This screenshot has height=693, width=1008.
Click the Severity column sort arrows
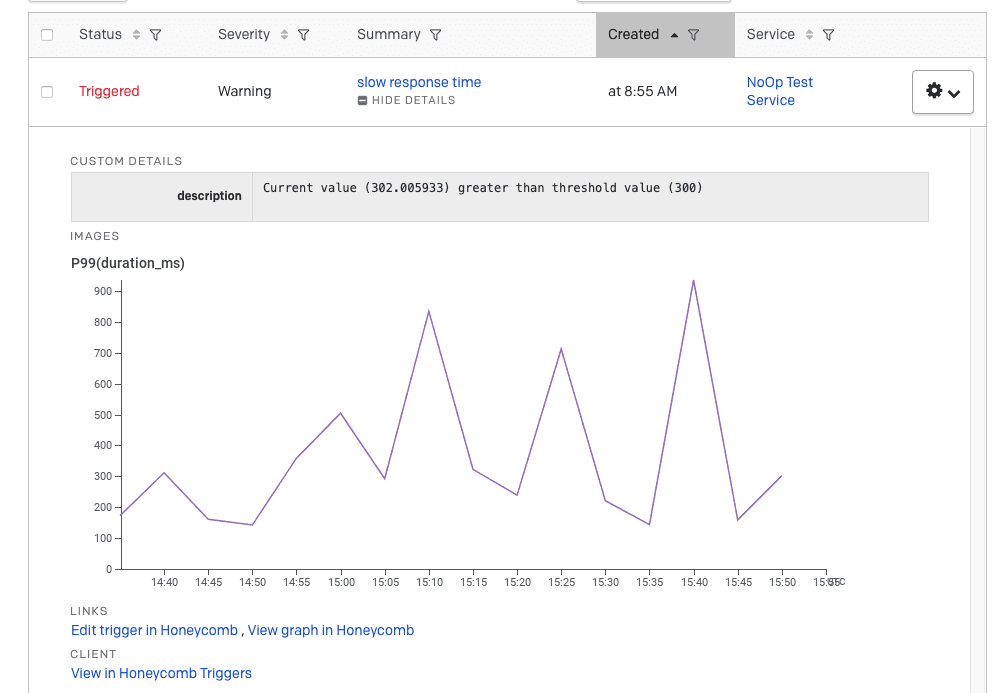[x=284, y=35]
